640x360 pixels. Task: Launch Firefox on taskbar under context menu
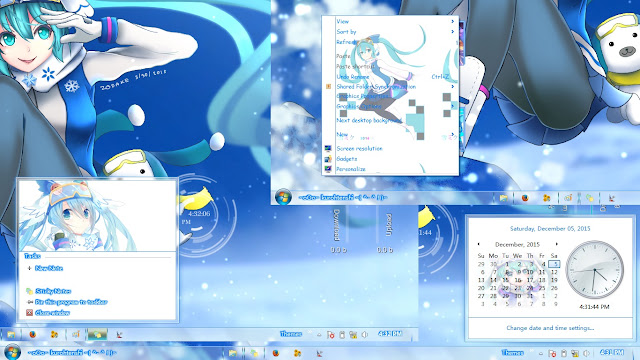click(x=525, y=198)
